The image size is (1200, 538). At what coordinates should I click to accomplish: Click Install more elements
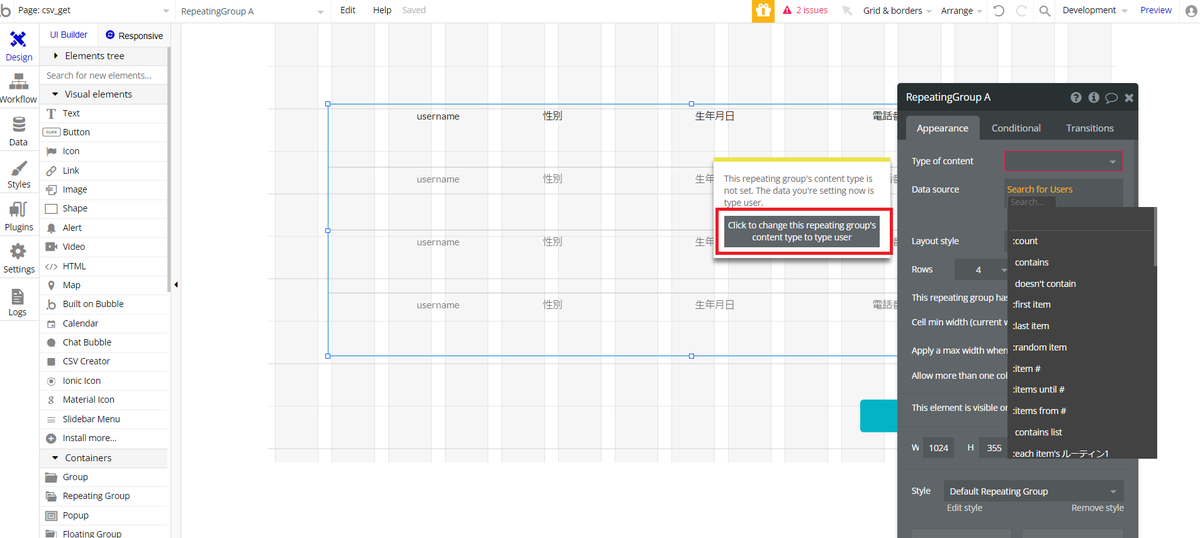pyautogui.click(x=105, y=438)
